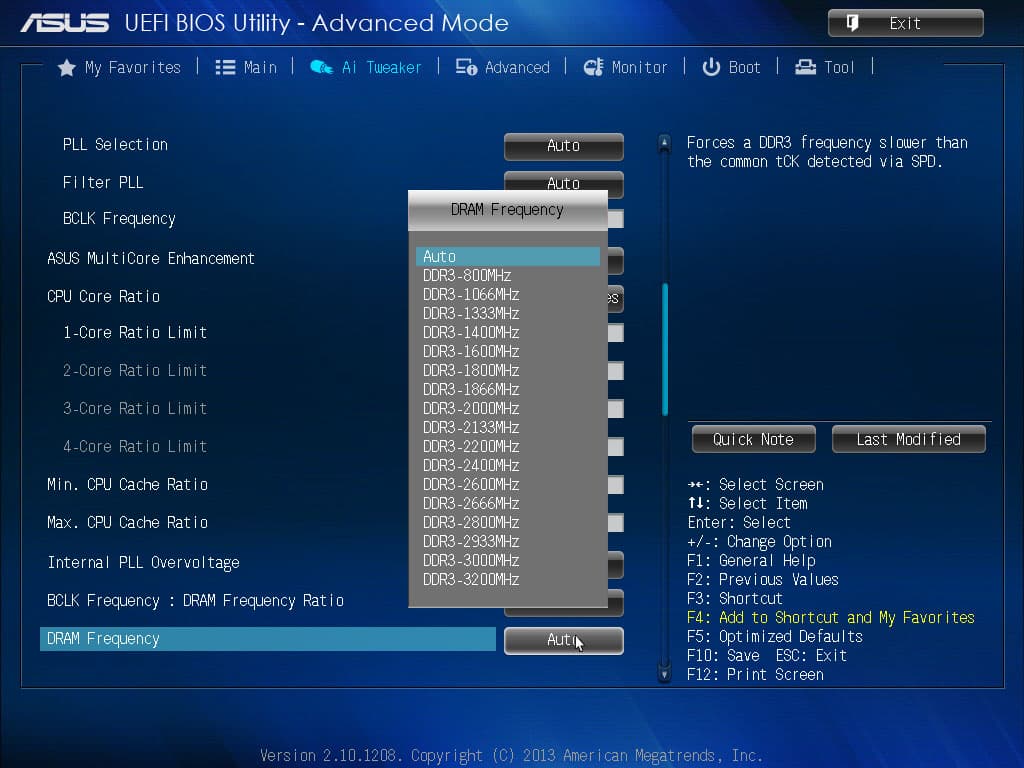
Task: Select 1-Core Ratio Limit row
Action: point(135,332)
